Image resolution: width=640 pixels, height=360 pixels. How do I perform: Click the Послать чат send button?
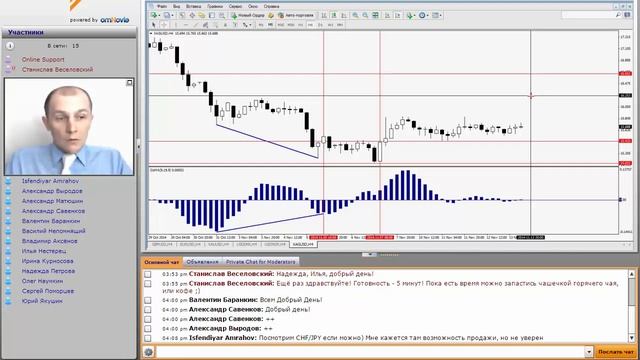616,351
